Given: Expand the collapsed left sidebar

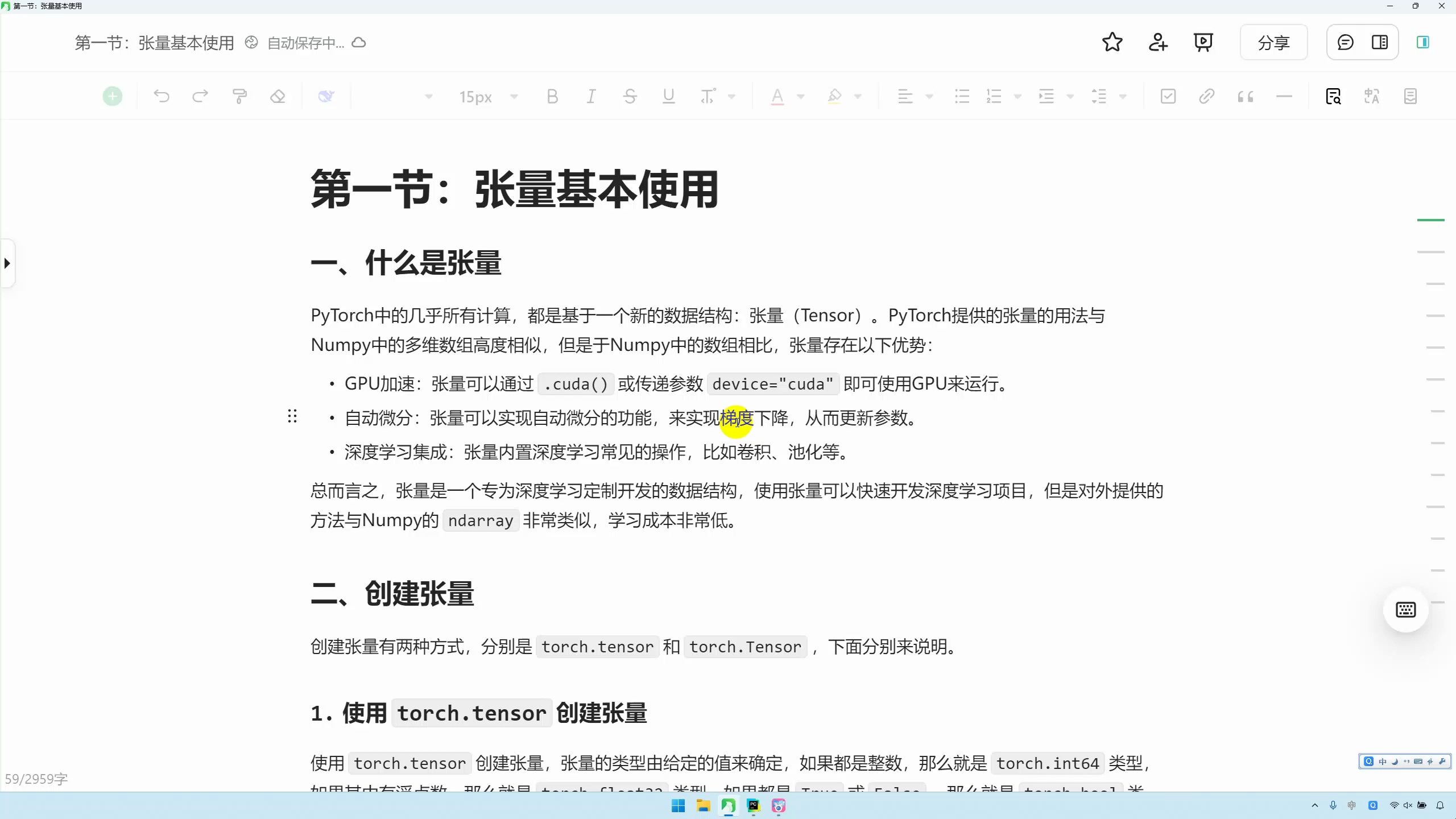Looking at the screenshot, I should point(6,263).
